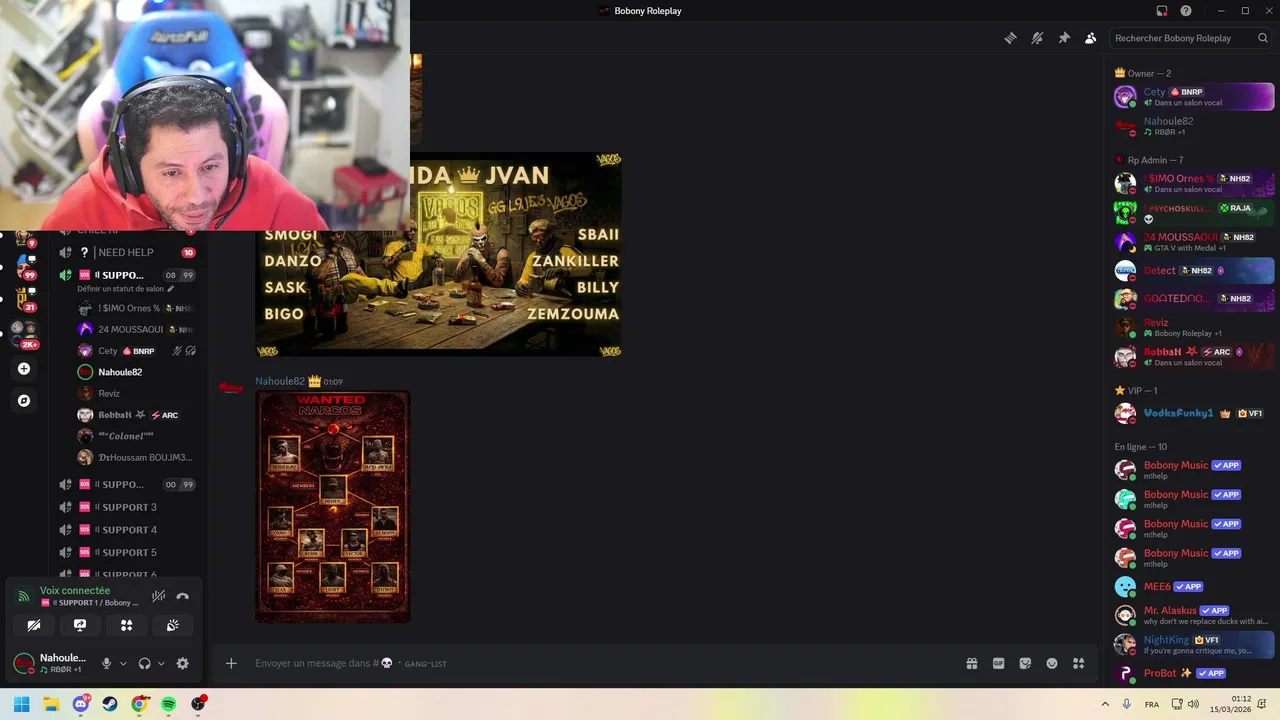Toggle camera on in voice panel
Screen dimensions: 1280x720
(34, 625)
